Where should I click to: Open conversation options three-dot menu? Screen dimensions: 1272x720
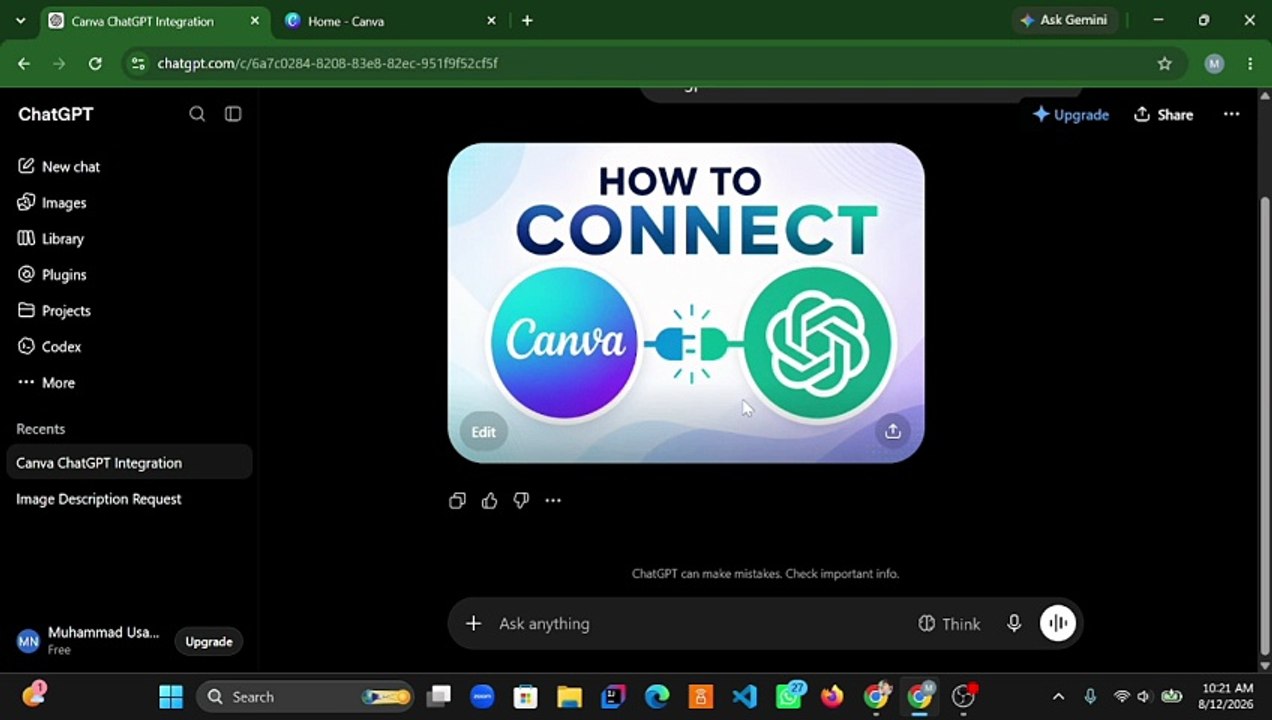[1232, 114]
